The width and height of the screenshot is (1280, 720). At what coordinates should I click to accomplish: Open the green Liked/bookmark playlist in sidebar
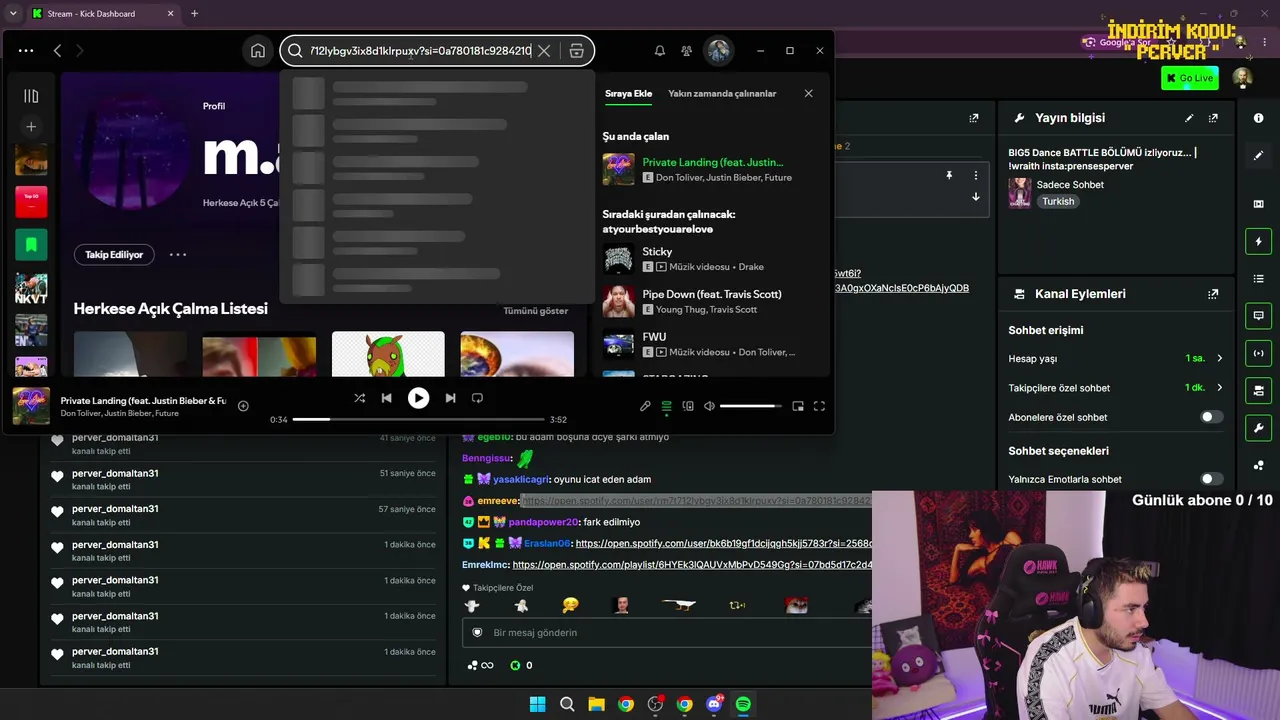point(31,244)
